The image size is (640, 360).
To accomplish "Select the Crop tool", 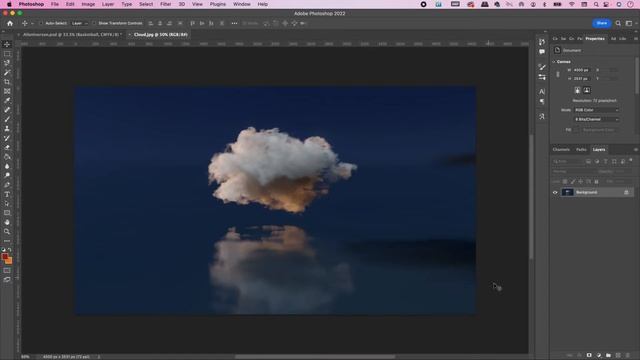I will point(7,82).
